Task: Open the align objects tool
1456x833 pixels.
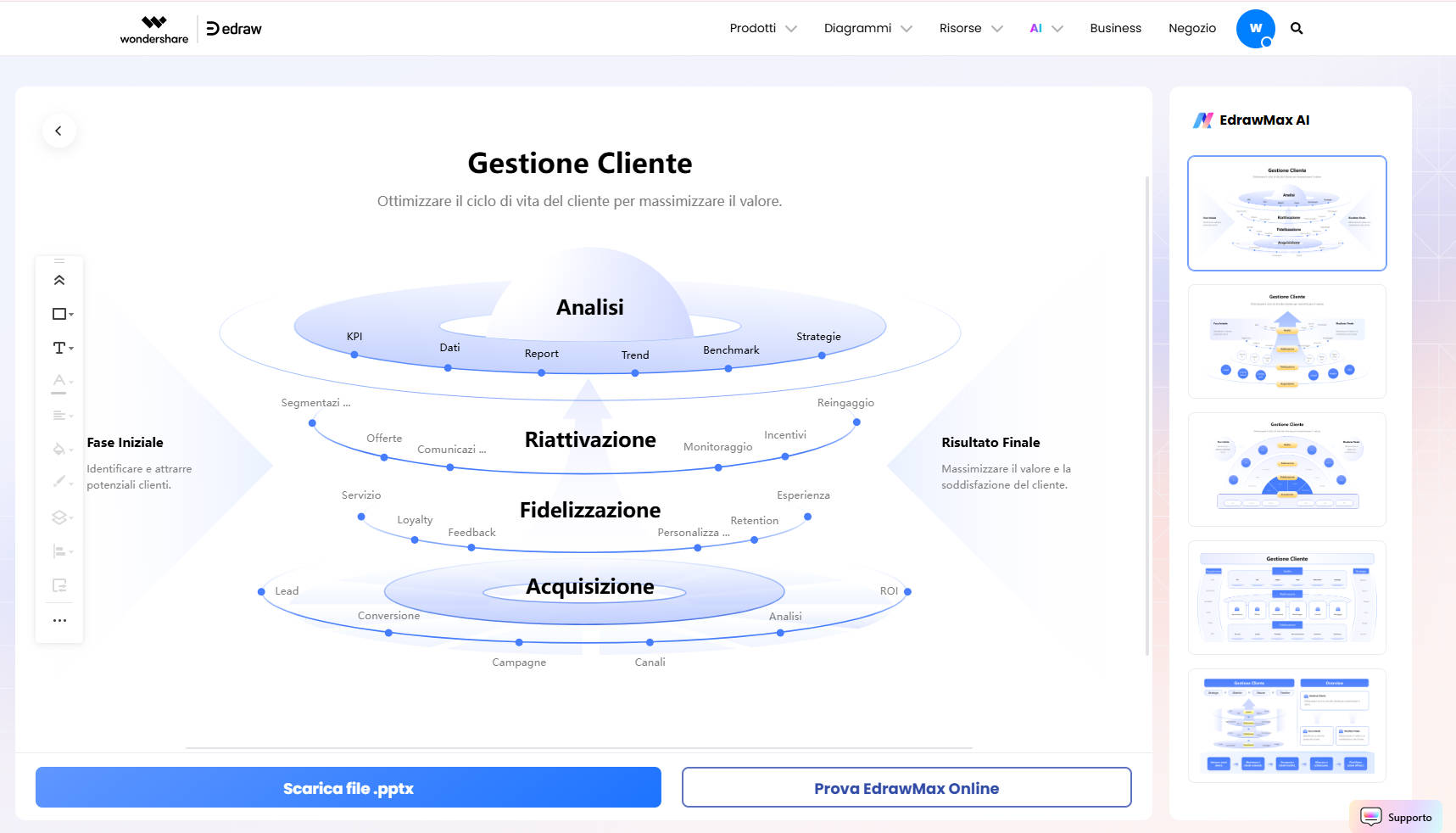Action: (63, 551)
